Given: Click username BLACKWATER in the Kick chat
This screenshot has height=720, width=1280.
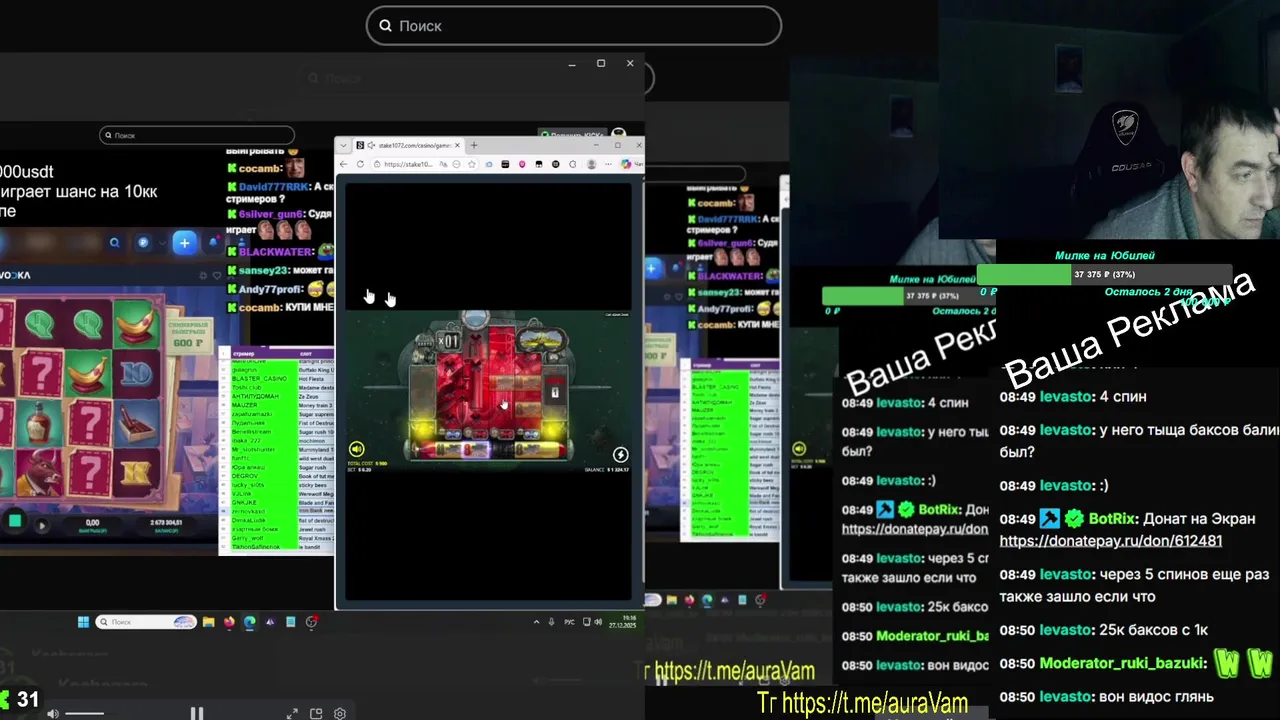Looking at the screenshot, I should pyautogui.click(x=276, y=252).
